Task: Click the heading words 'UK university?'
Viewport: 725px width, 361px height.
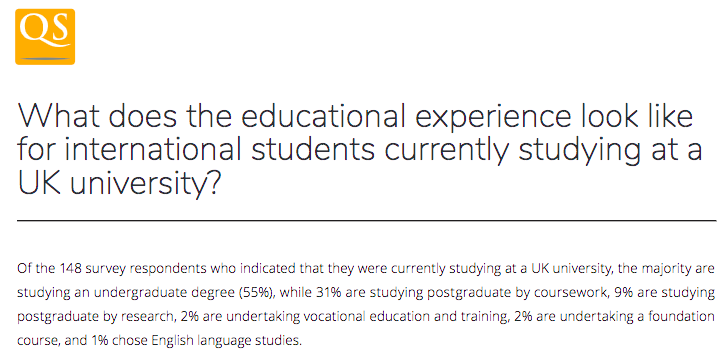Action: [x=117, y=183]
